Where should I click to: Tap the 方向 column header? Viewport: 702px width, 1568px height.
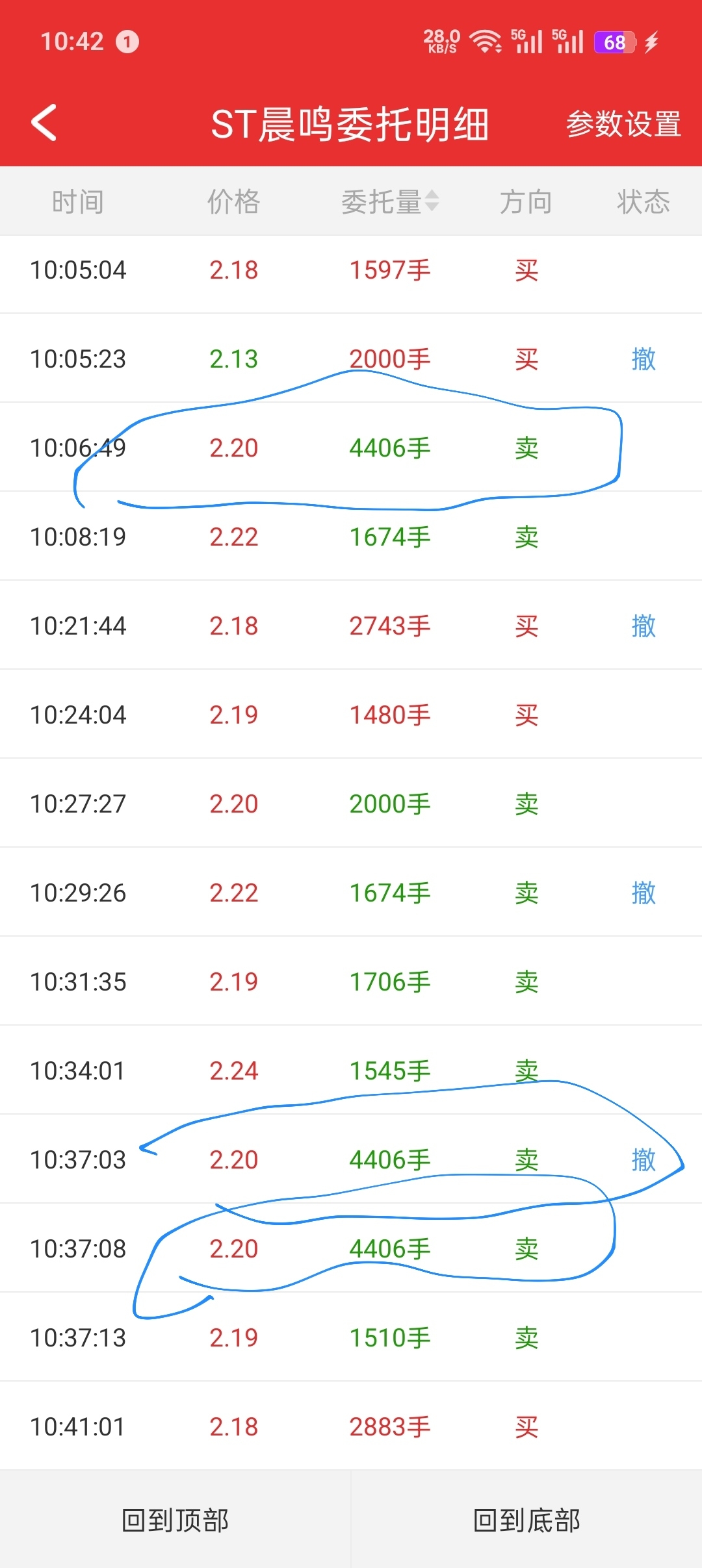coord(526,201)
